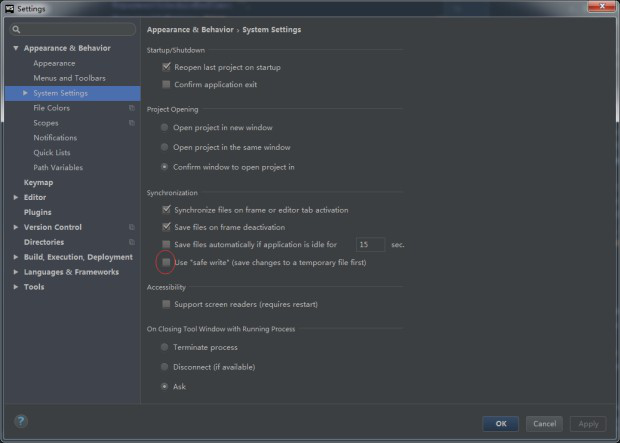Image resolution: width=620 pixels, height=443 pixels.
Task: Click the project-level icon next to Version Control
Action: (132, 227)
